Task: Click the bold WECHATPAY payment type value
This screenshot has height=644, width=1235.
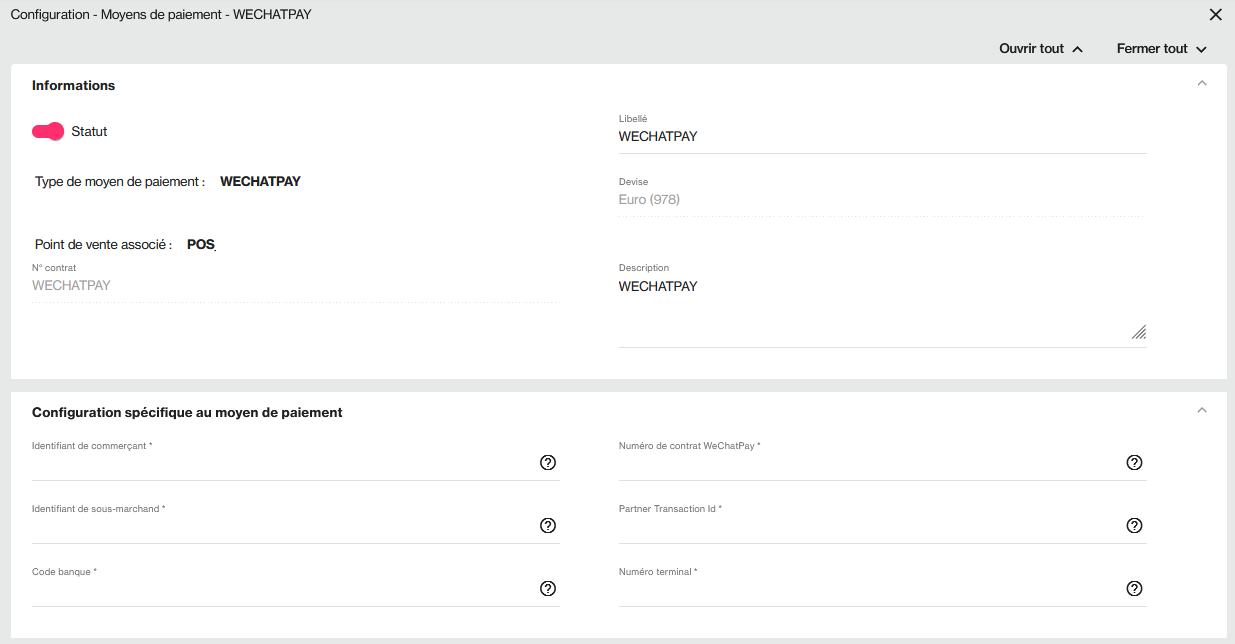Action: click(260, 182)
